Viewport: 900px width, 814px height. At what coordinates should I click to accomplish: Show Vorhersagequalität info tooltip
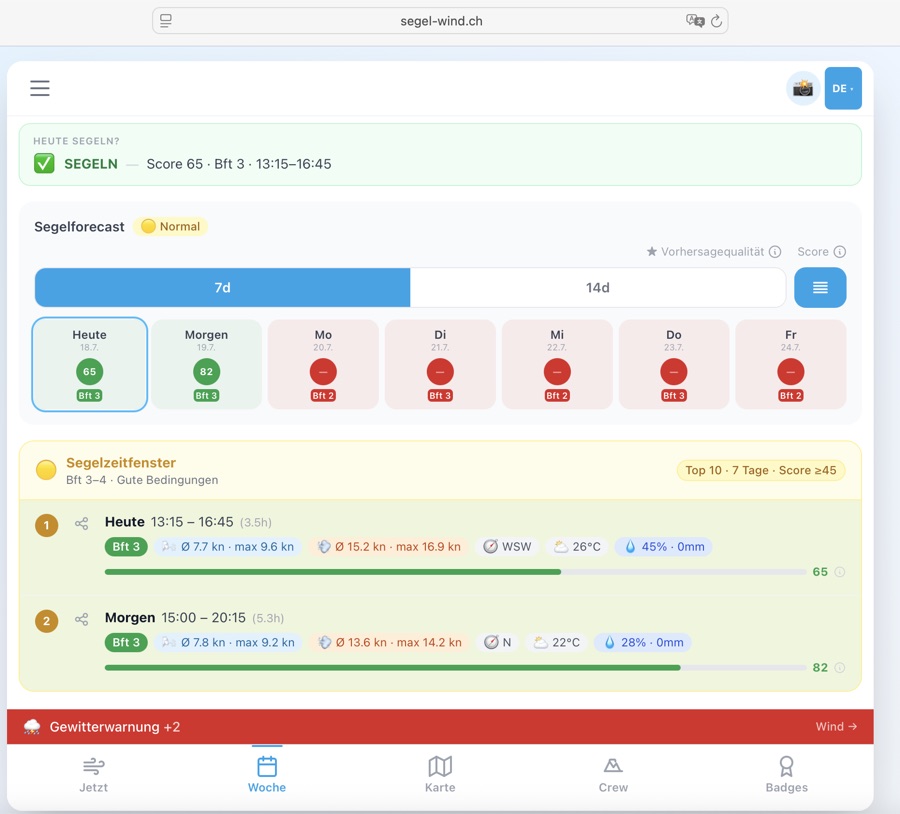[774, 251]
